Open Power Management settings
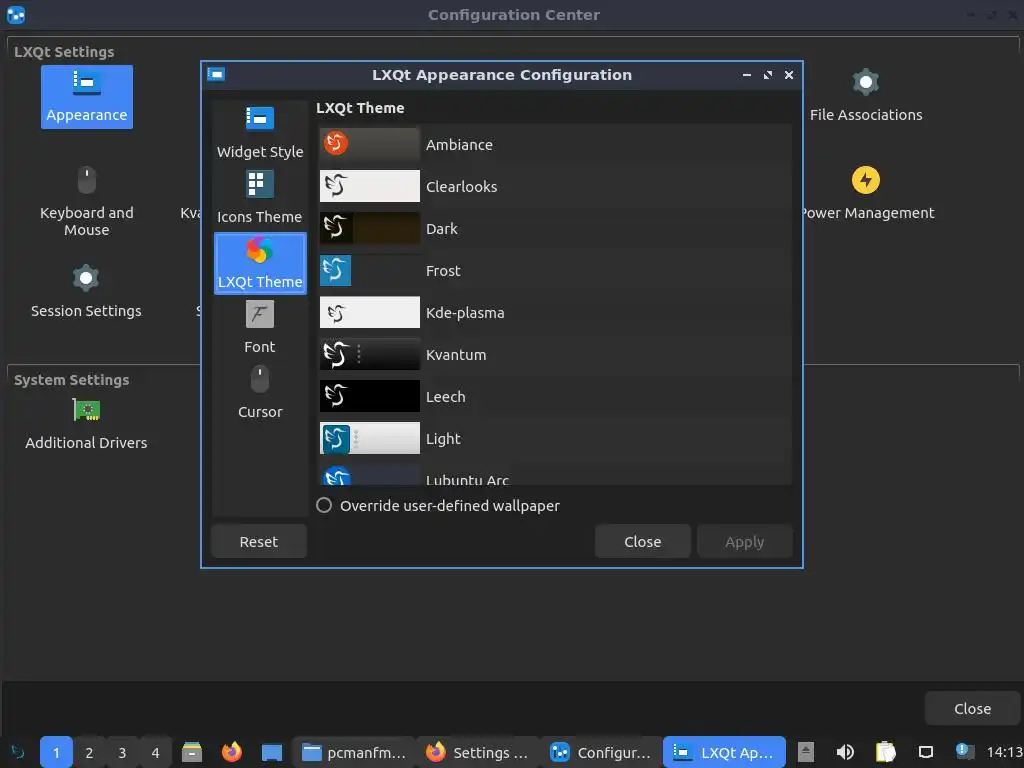The image size is (1024, 768). coord(866,194)
